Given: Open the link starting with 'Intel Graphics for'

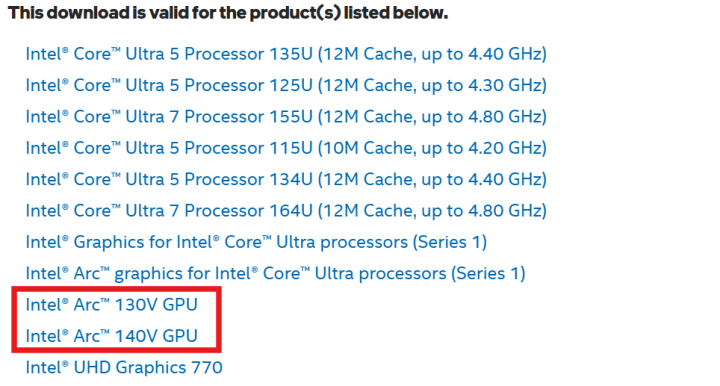Looking at the screenshot, I should click(x=256, y=242).
